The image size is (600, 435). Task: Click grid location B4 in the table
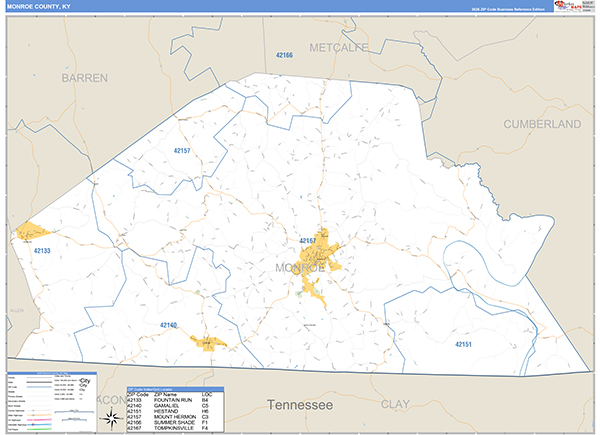tap(205, 400)
